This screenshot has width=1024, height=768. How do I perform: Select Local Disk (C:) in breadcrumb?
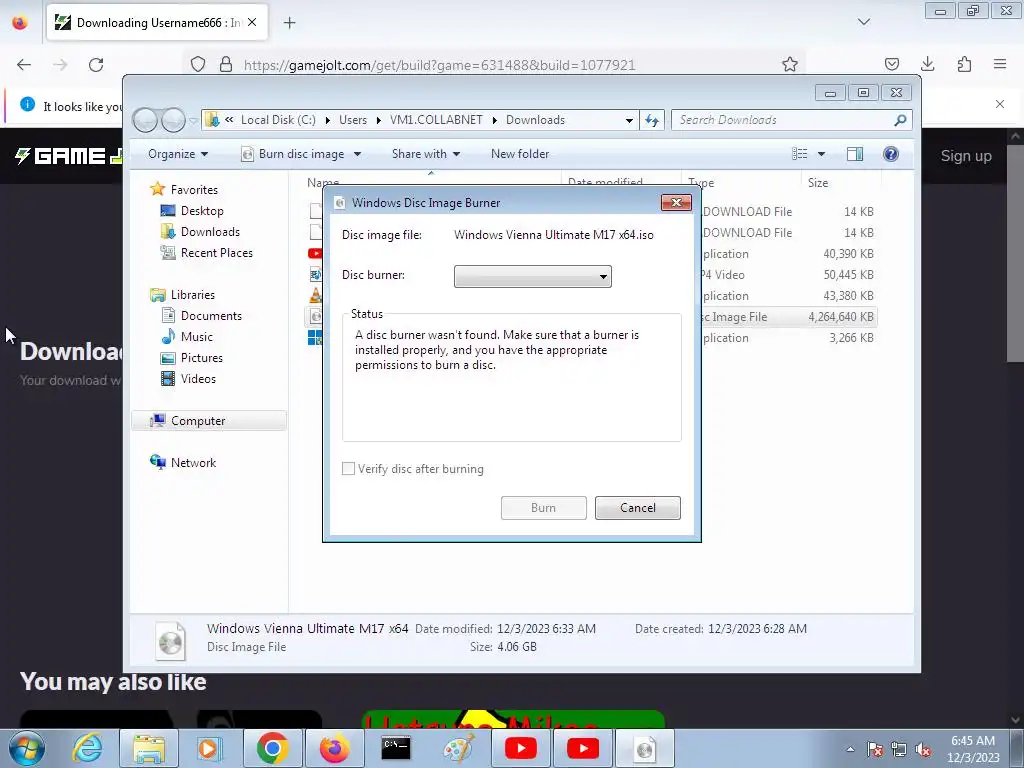pyautogui.click(x=278, y=120)
